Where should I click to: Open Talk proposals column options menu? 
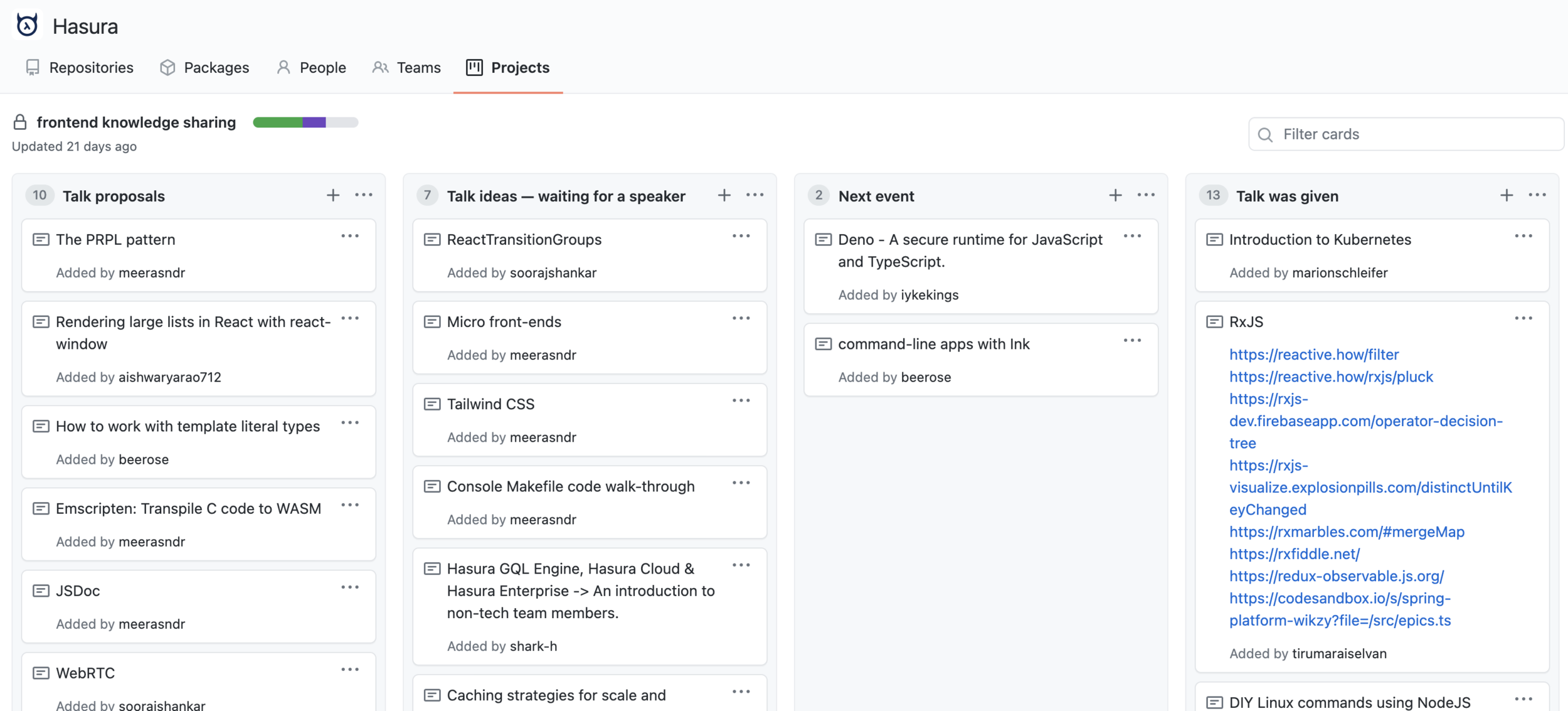364,195
